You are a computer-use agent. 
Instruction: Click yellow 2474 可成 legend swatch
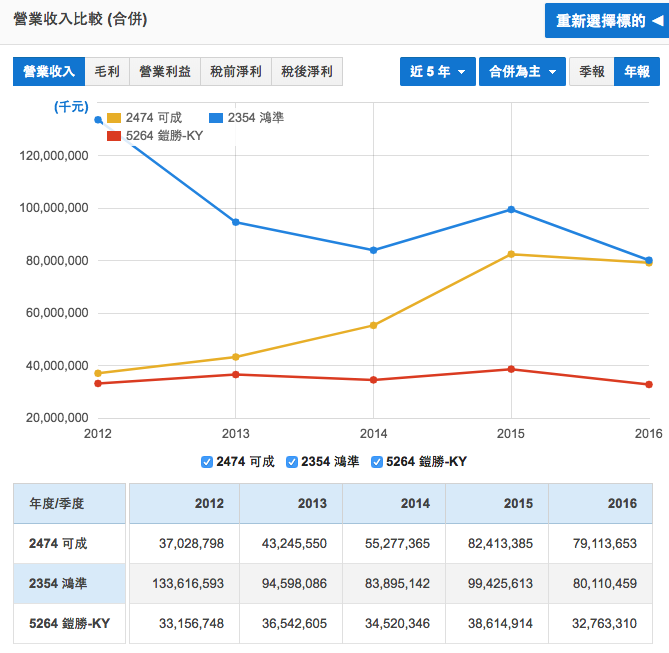pyautogui.click(x=114, y=118)
